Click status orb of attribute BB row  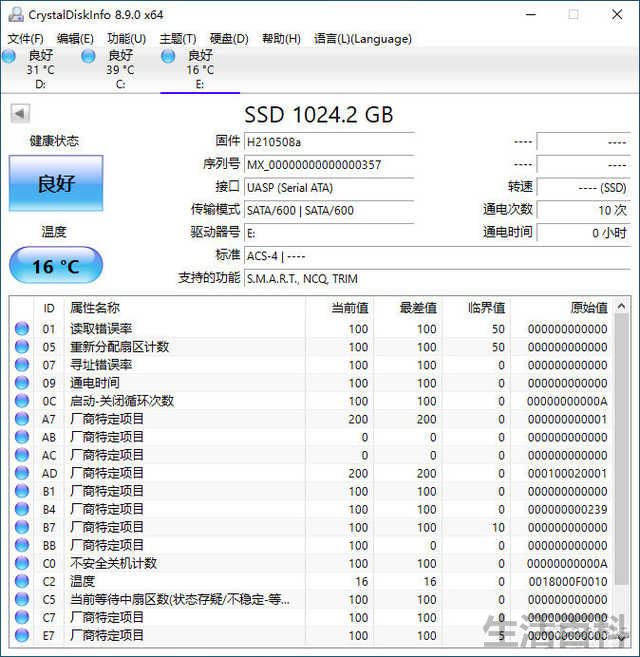click(x=22, y=545)
